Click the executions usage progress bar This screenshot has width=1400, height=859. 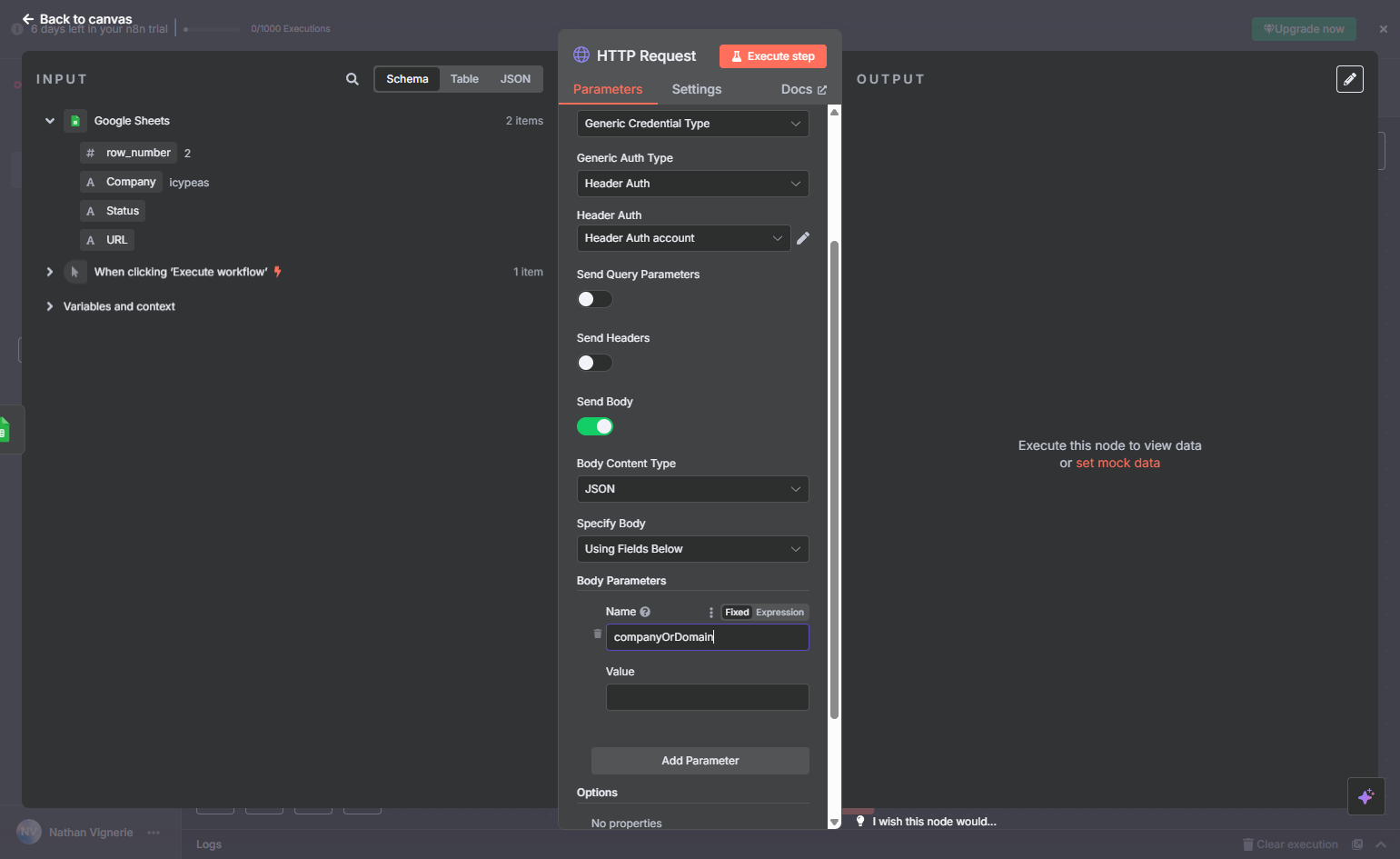(x=213, y=29)
